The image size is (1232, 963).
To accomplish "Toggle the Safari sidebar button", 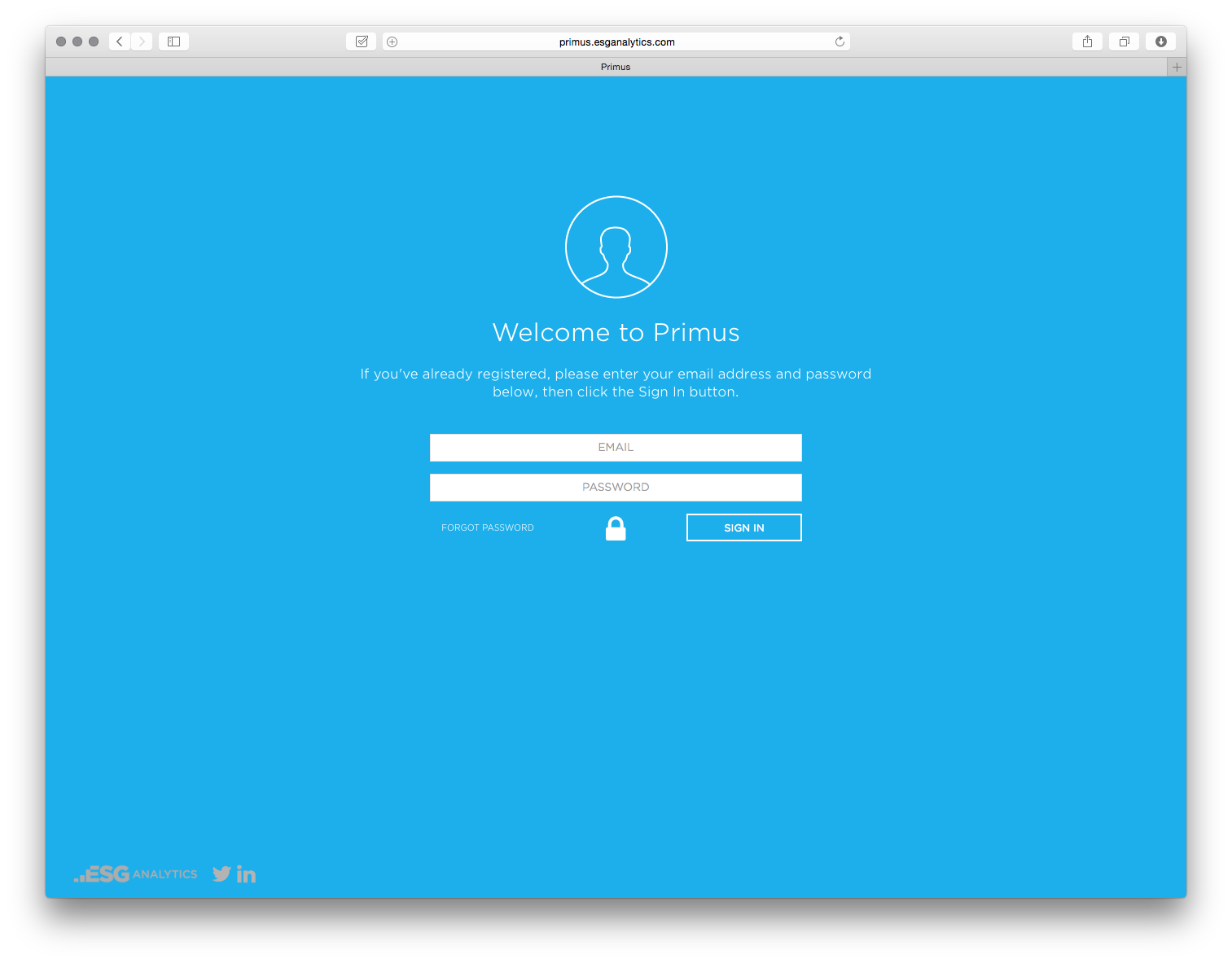I will pyautogui.click(x=173, y=42).
